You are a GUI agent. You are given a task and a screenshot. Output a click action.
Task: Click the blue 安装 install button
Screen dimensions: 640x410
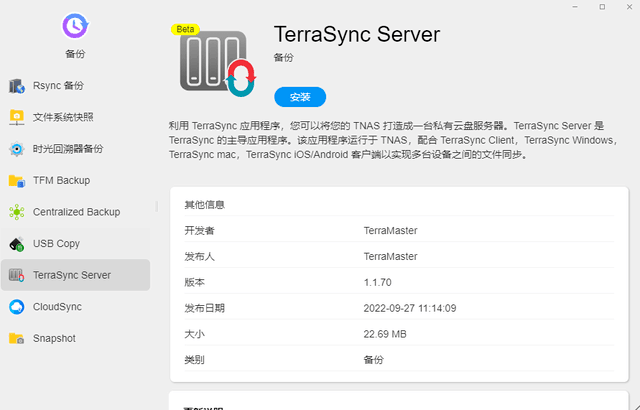(300, 97)
